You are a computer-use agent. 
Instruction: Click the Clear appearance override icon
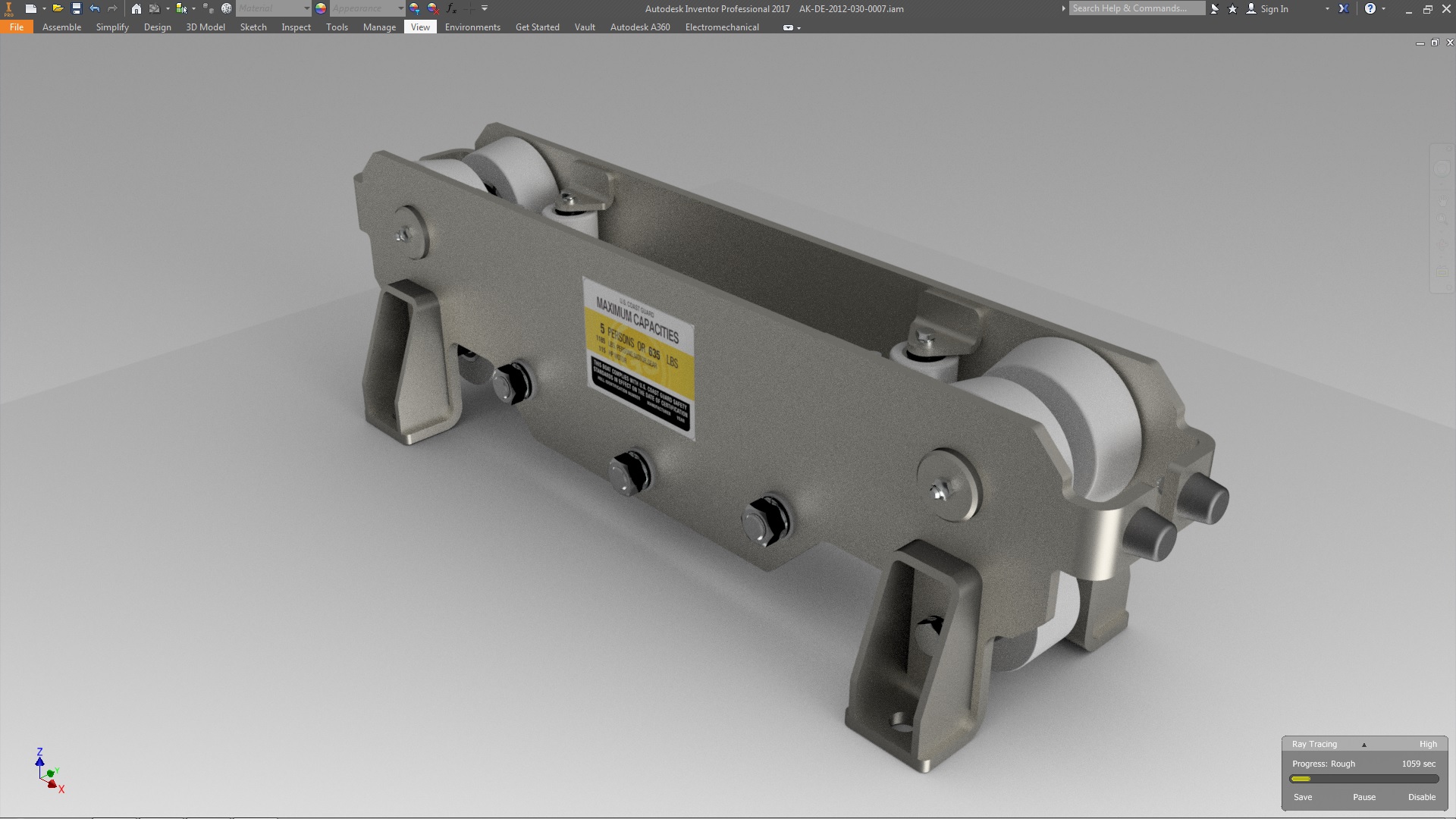433,8
